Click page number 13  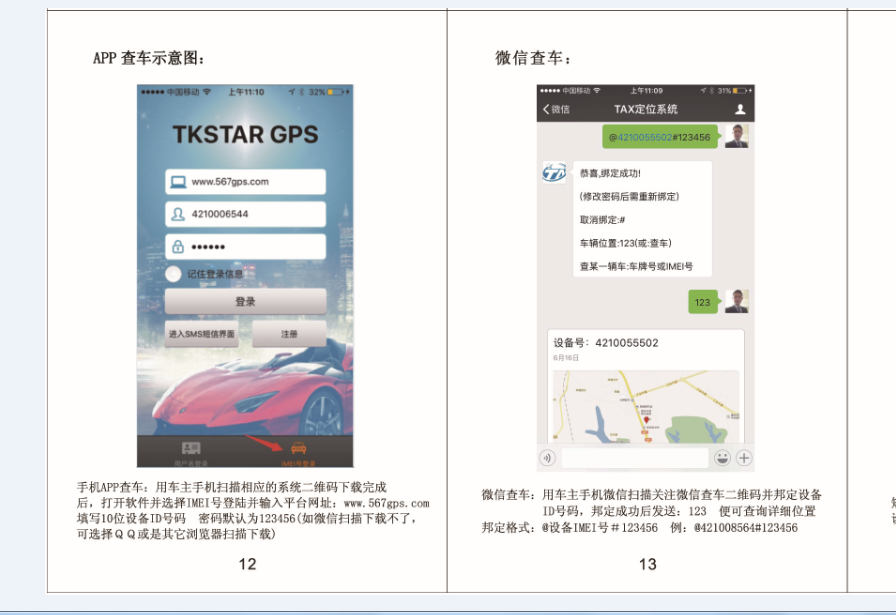tap(647, 564)
